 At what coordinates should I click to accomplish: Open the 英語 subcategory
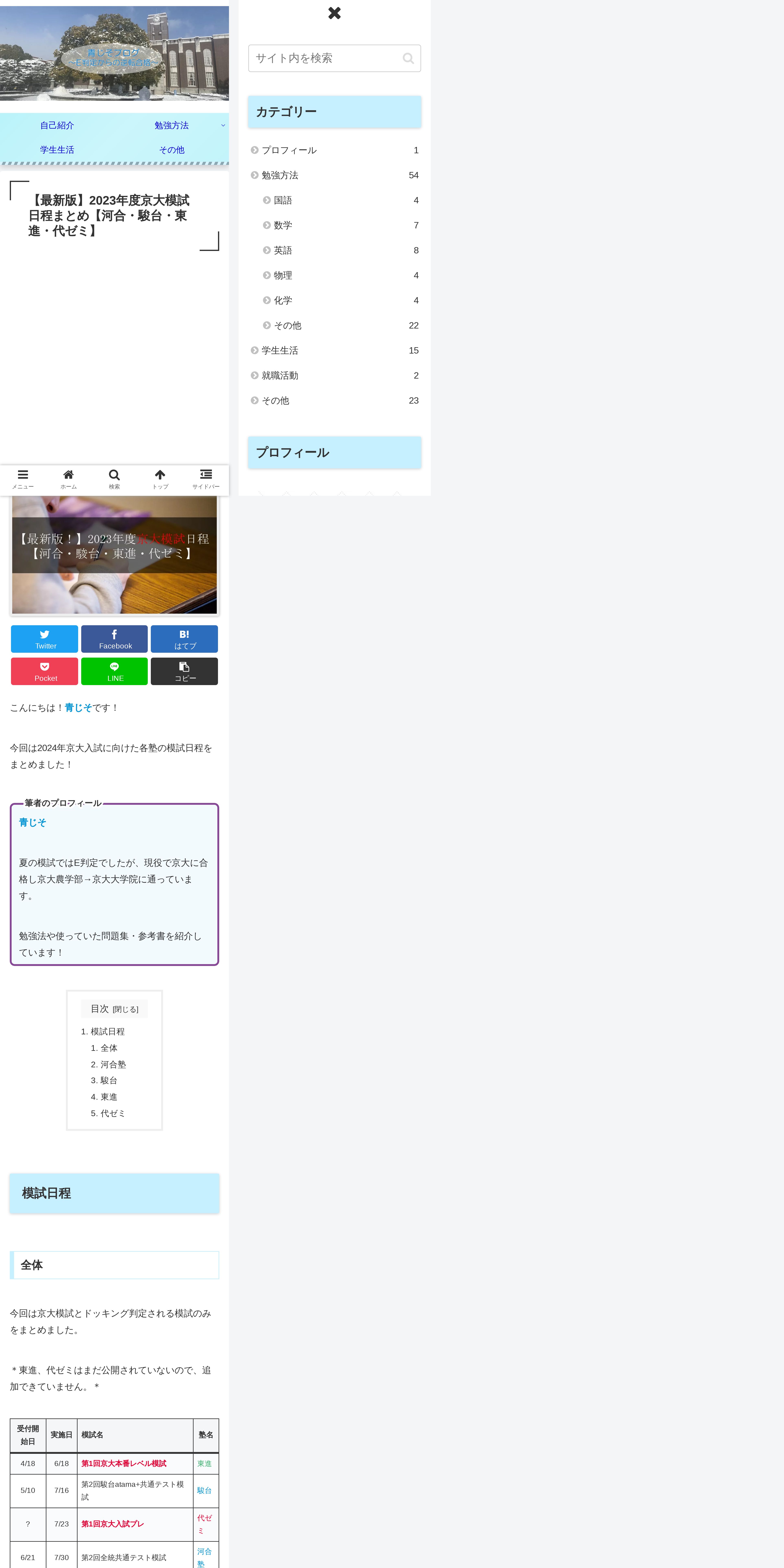pos(340,250)
